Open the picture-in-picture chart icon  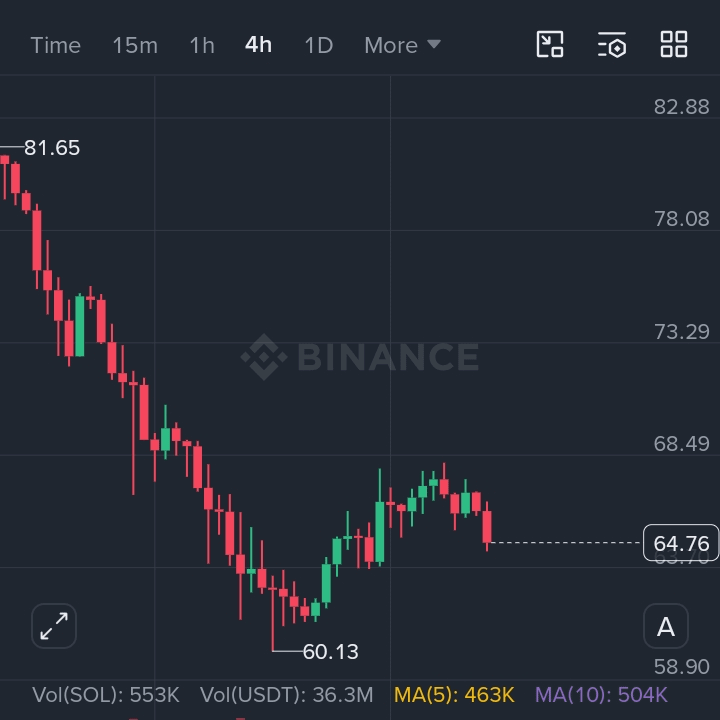tap(550, 45)
